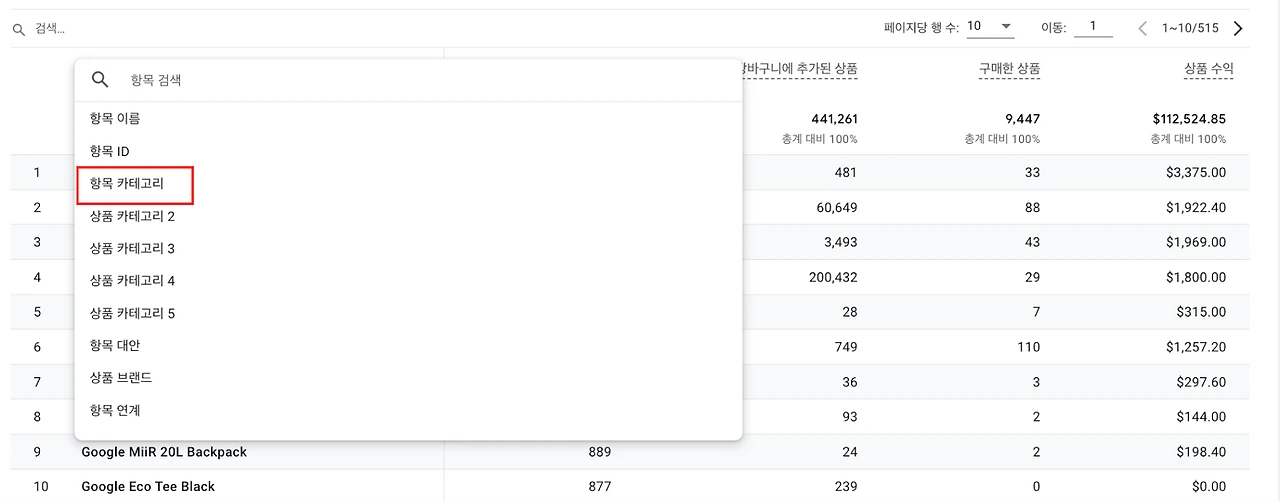Image resolution: width=1280 pixels, height=502 pixels.
Task: Open the rows per page dropdown showing 10
Action: pos(991,27)
